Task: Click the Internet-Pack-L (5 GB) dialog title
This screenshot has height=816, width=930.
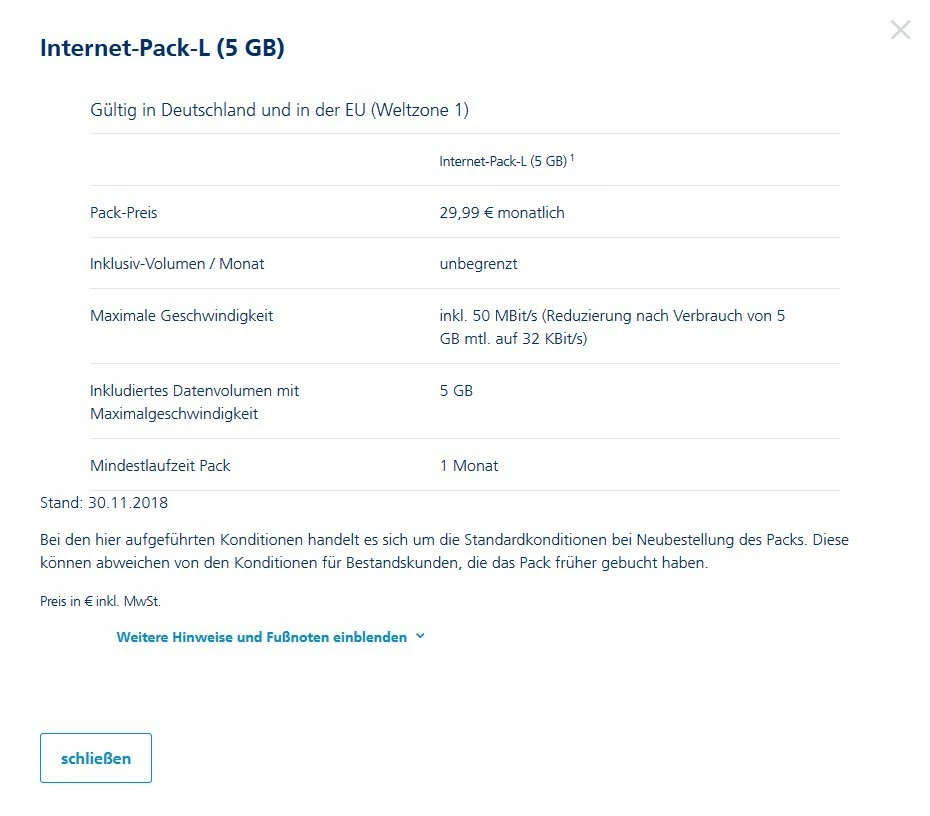Action: pyautogui.click(x=162, y=48)
